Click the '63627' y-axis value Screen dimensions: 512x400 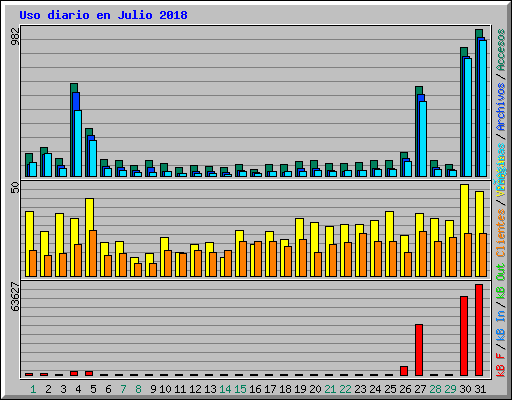point(15,297)
